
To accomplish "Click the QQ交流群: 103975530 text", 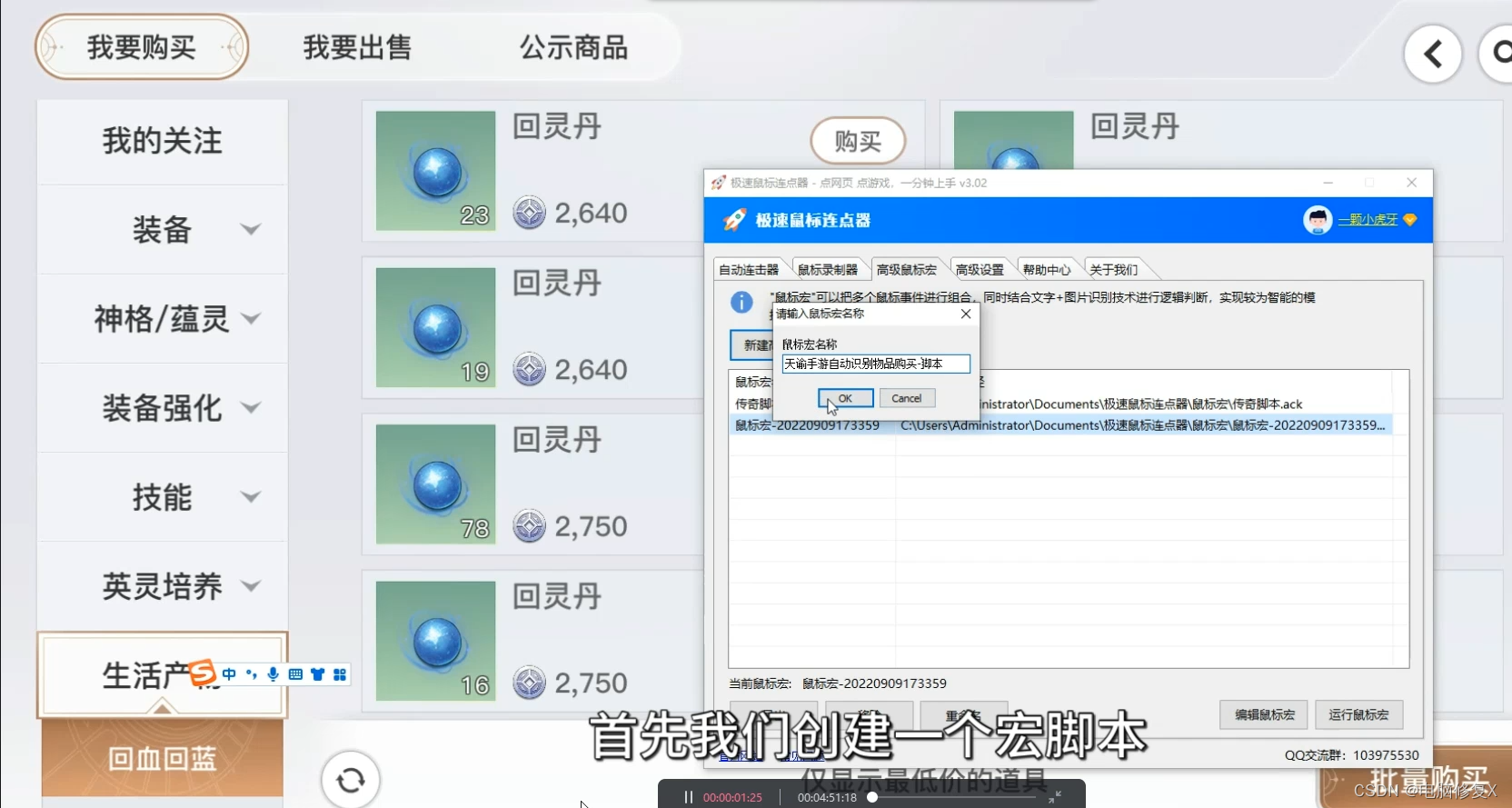I will 1351,755.
